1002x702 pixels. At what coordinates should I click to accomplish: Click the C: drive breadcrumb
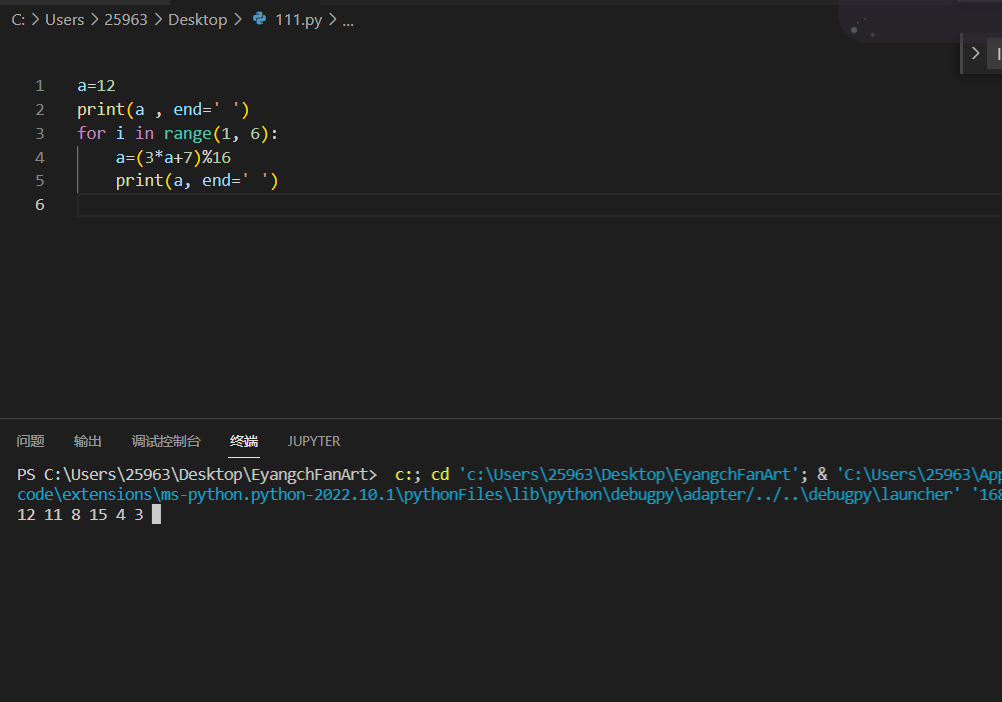[x=19, y=20]
